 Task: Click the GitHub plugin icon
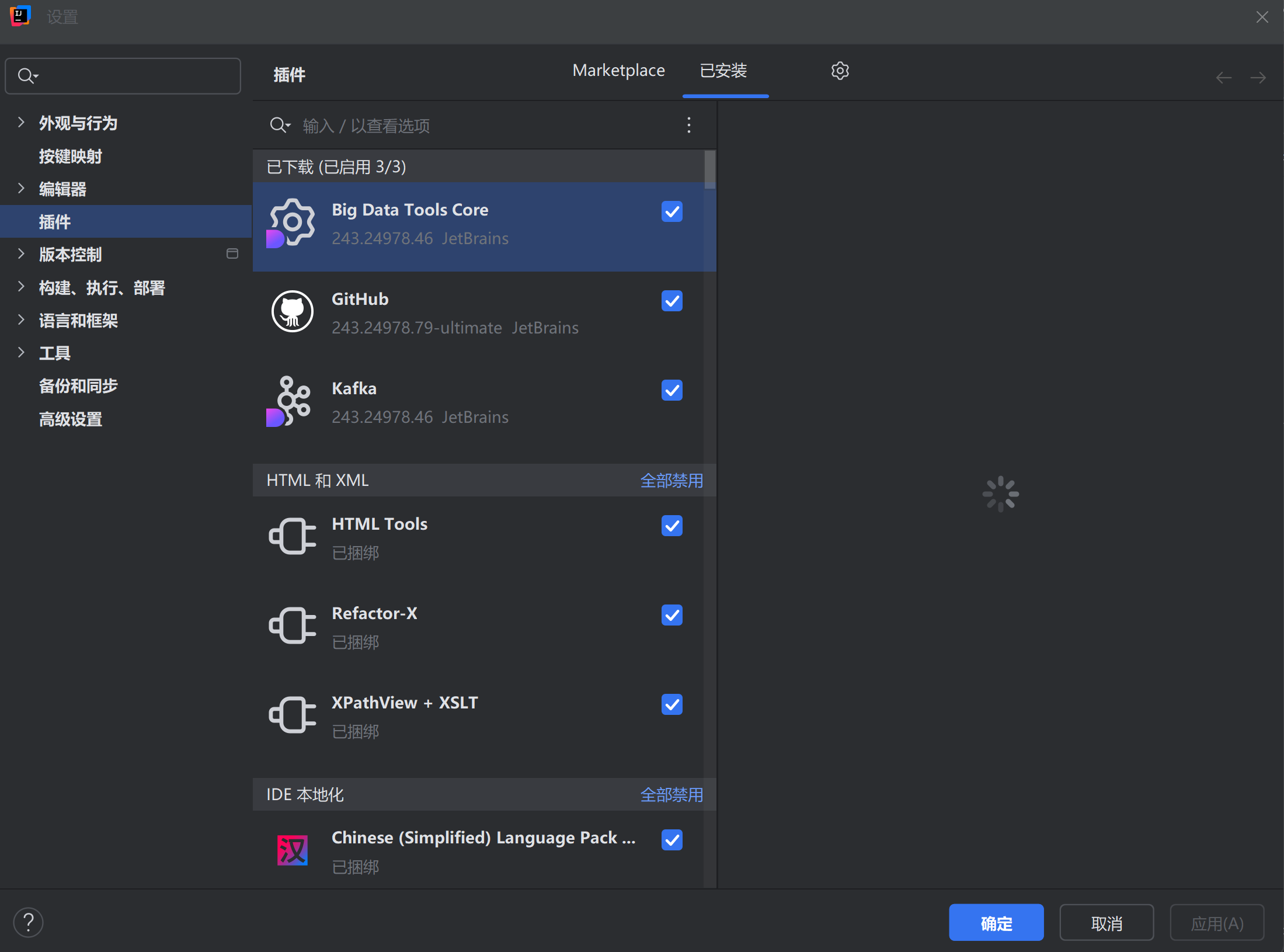pyautogui.click(x=293, y=311)
